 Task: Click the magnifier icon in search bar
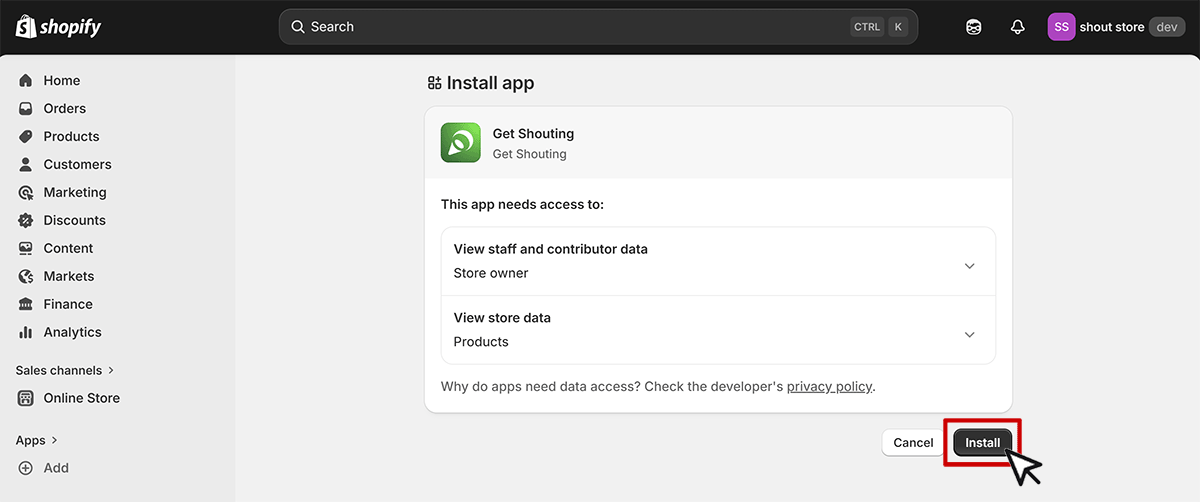pos(298,27)
